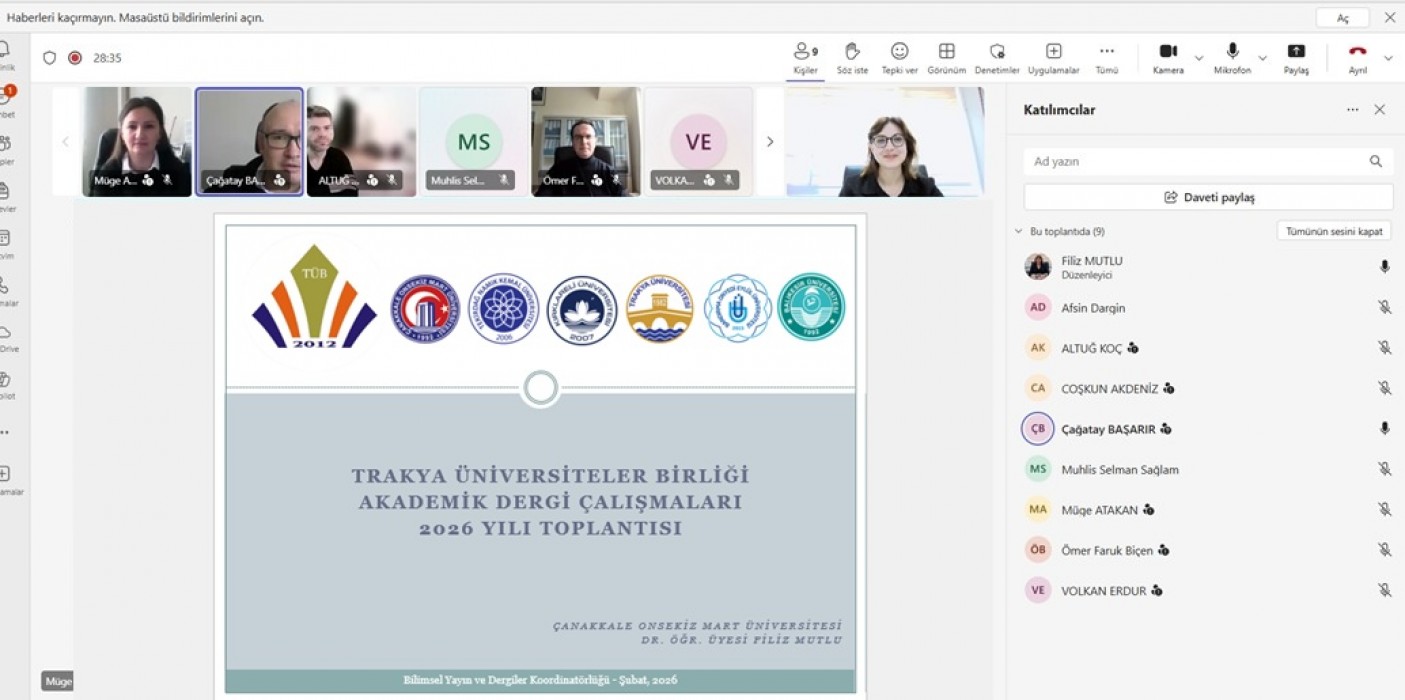Select Çağatay BAŞARIR in participant list
Viewport: 1405px width, 700px height.
pos(1108,429)
